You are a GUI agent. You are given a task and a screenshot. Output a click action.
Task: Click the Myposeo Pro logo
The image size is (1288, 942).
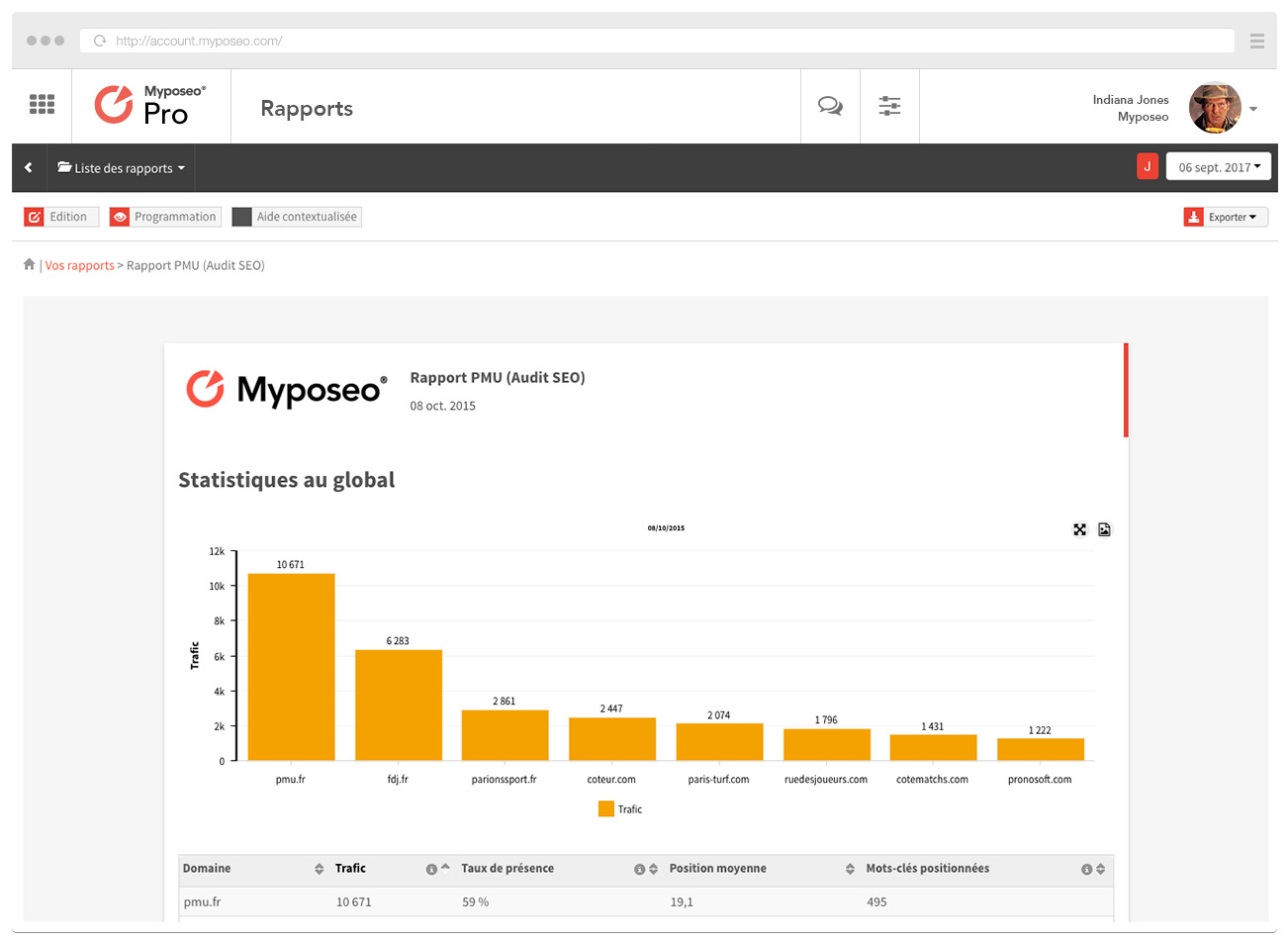point(150,105)
